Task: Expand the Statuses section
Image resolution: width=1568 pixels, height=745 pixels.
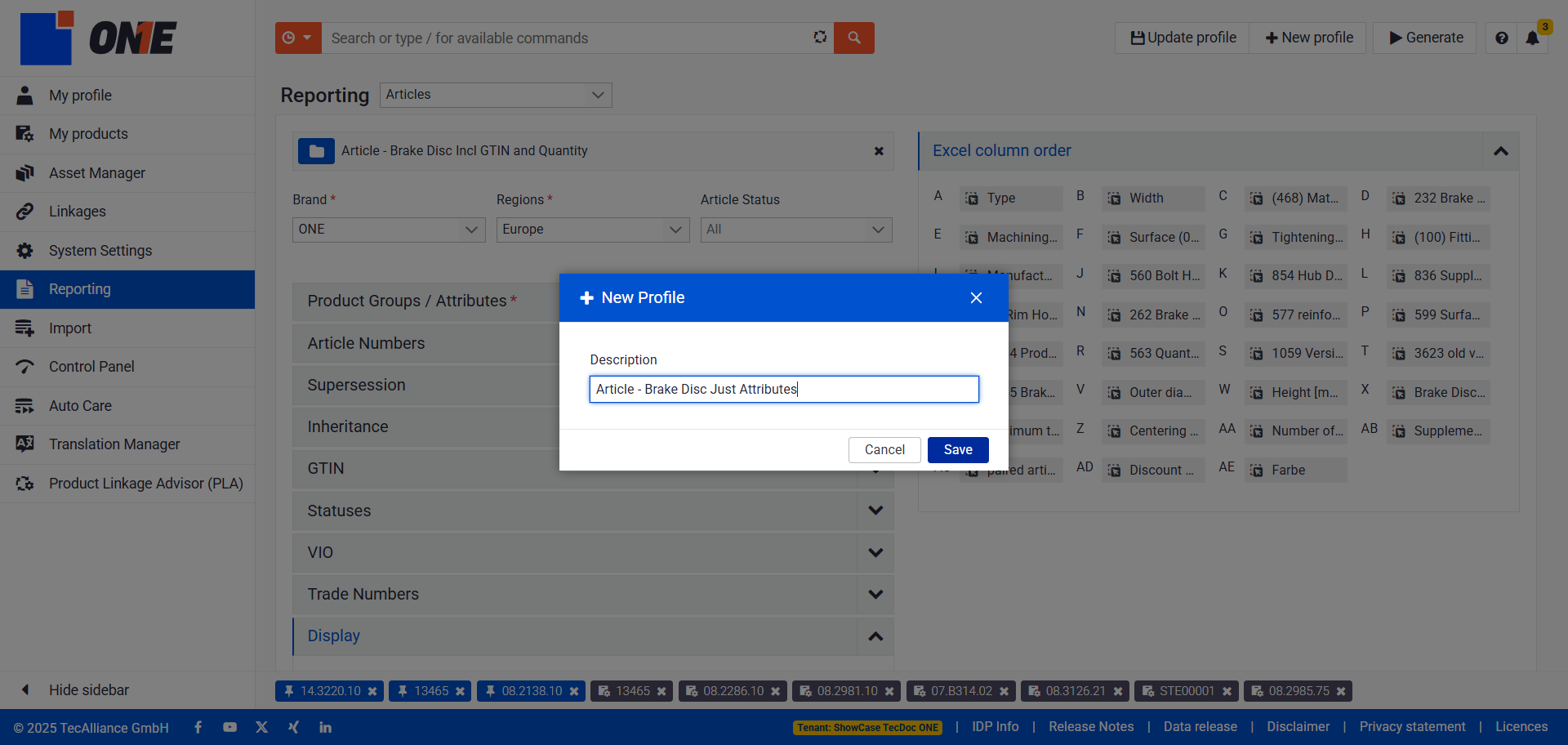Action: (875, 511)
